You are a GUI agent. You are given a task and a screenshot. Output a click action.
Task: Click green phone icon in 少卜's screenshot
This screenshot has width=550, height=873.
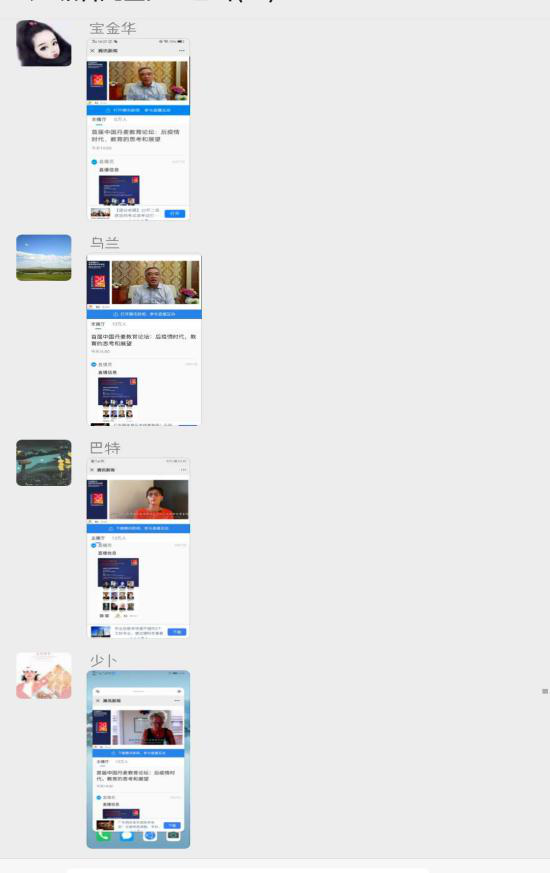(103, 836)
